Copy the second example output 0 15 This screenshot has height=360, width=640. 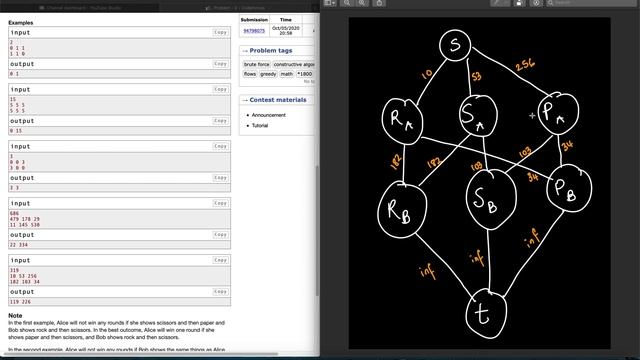220,120
